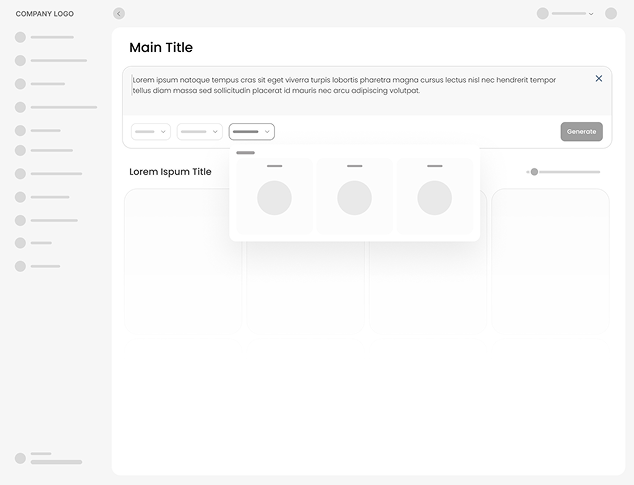Click the Generate button

581,131
